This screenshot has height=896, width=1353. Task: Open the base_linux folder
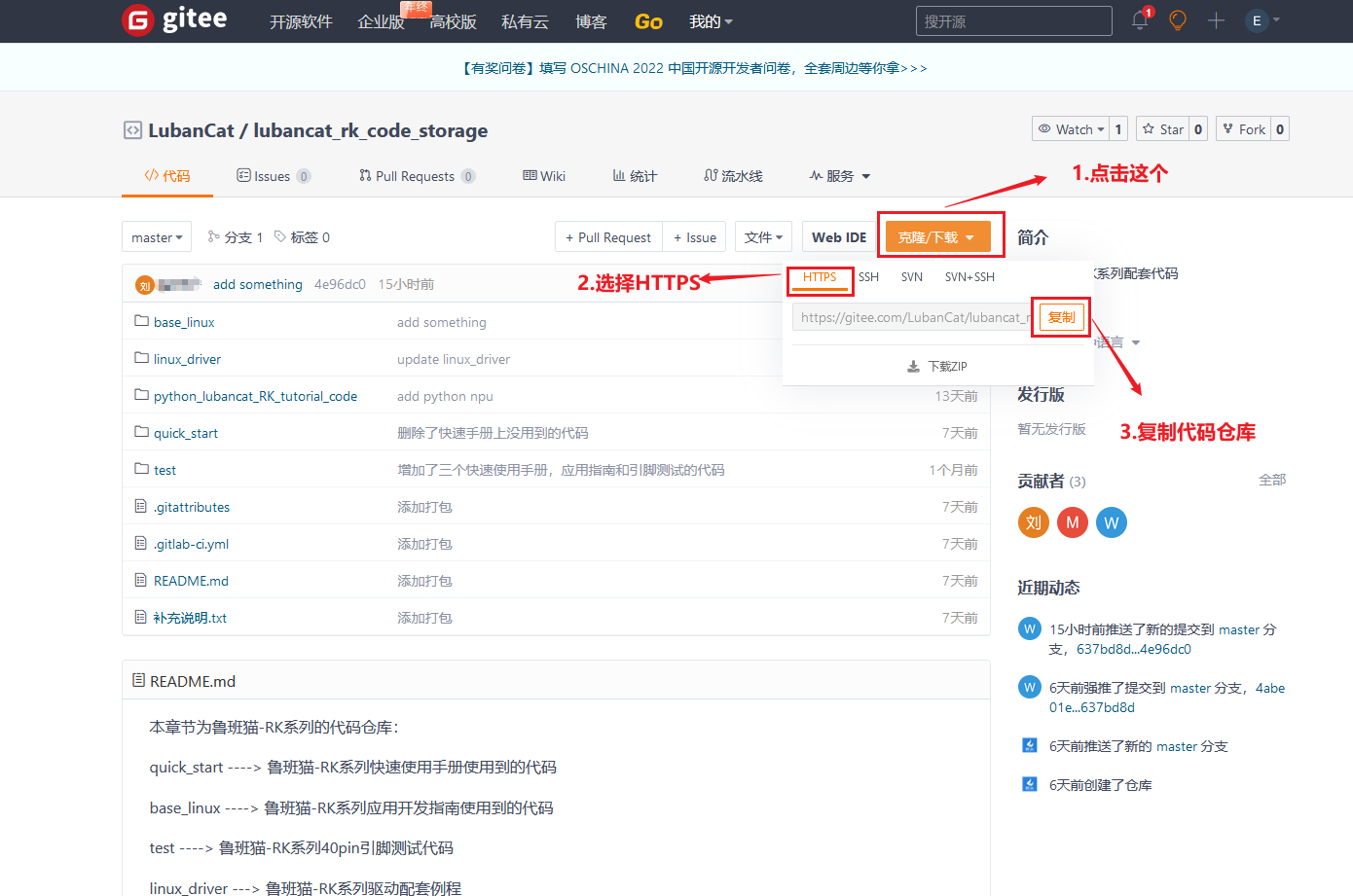tap(184, 322)
